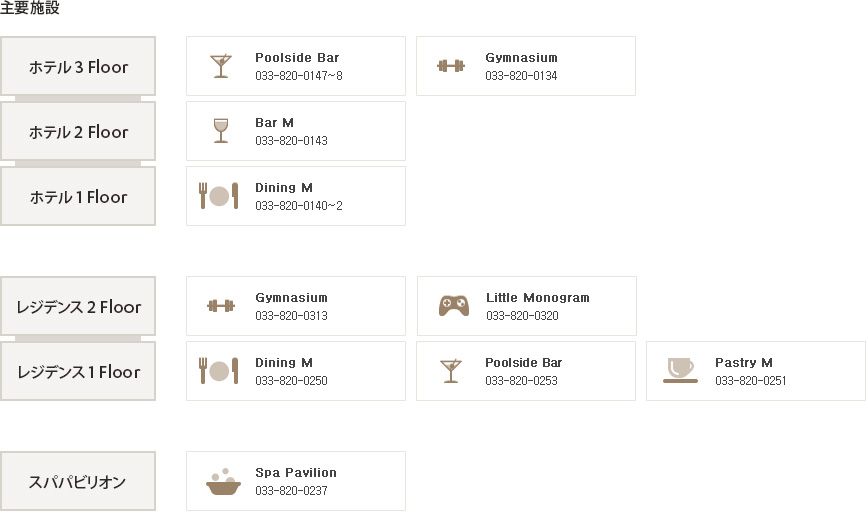This screenshot has width=866, height=531.
Task: Click the coffee cup icon for Pastry M
Action: [x=680, y=370]
